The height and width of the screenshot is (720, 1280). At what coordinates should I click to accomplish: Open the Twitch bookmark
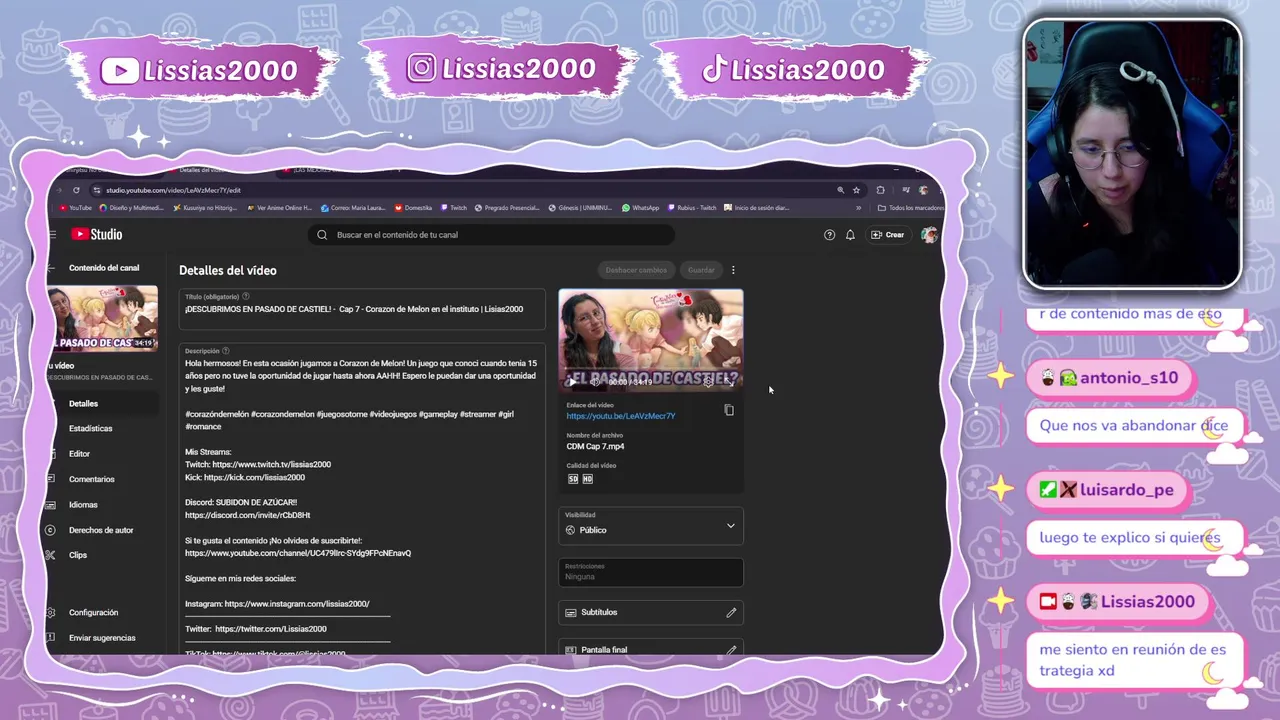click(x=454, y=208)
